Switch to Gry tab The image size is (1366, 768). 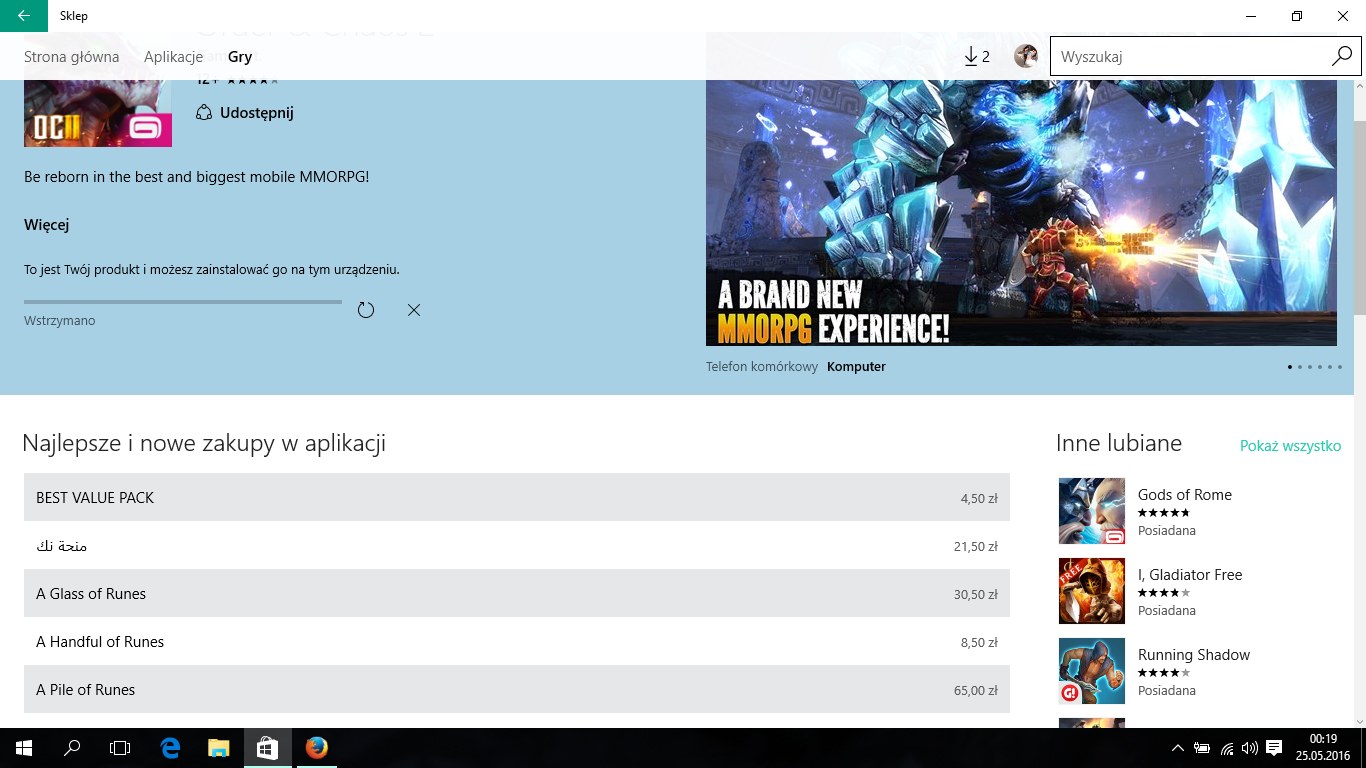(240, 57)
